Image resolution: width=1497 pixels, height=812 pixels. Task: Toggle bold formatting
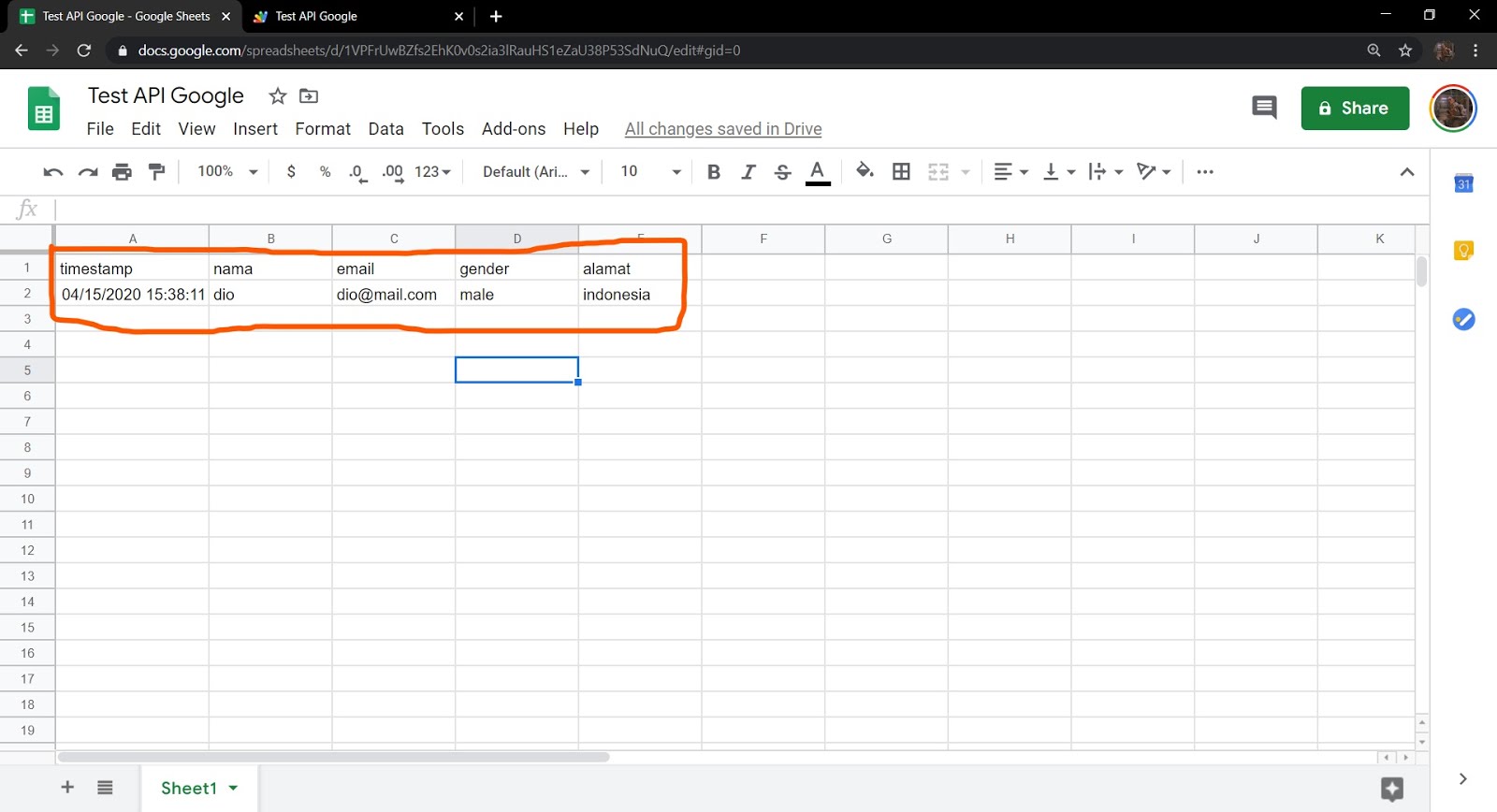coord(714,172)
